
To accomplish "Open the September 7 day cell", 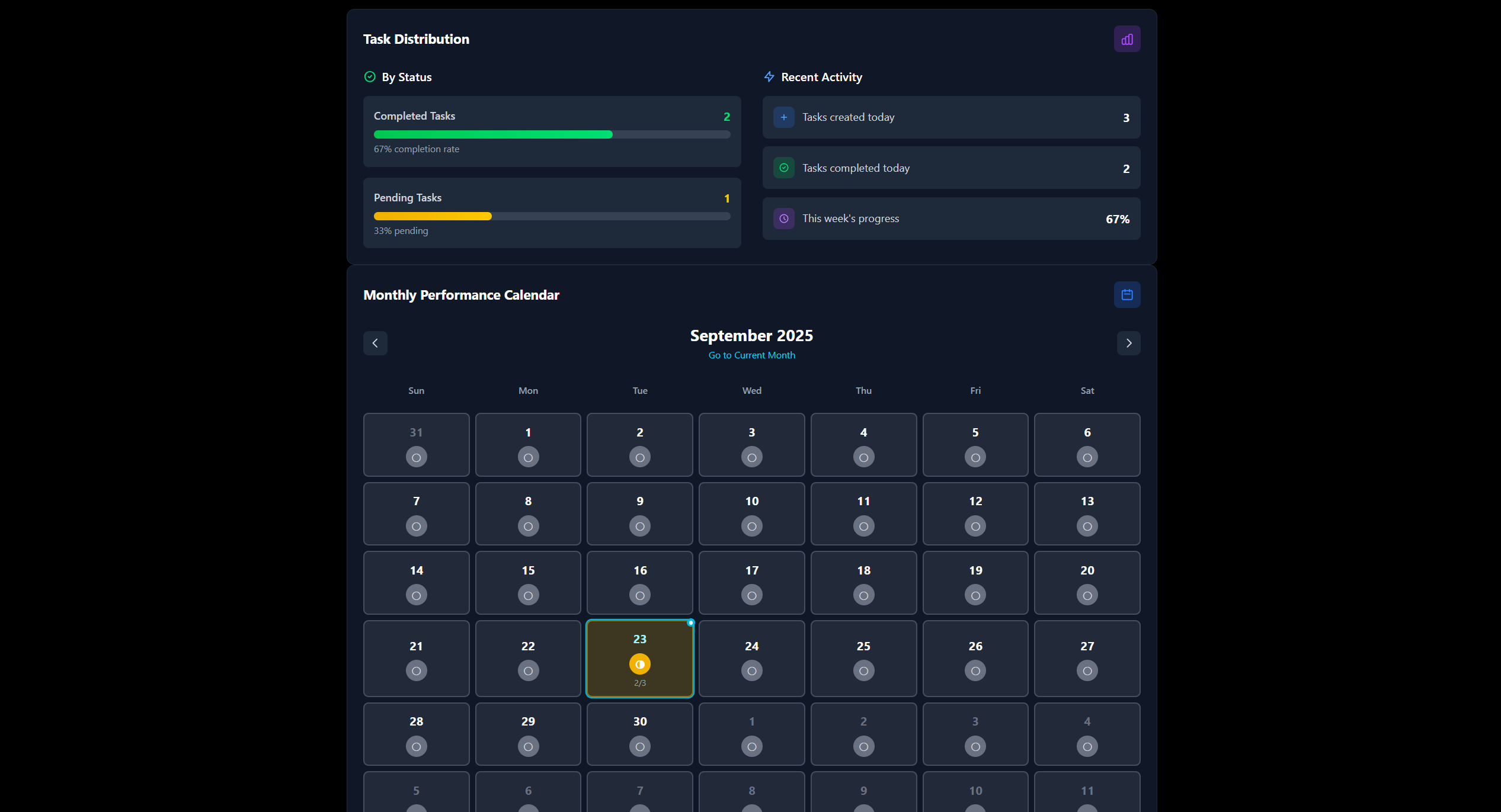I will coord(416,513).
